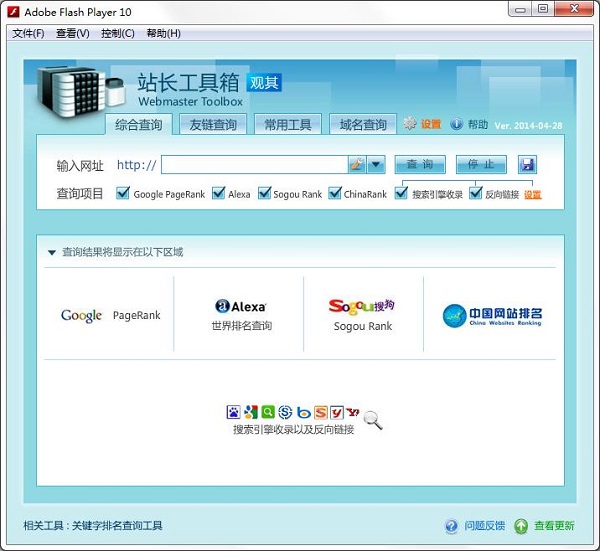This screenshot has height=551, width=600.
Task: Toggle the Sogou Rank checkbox
Action: 264,193
